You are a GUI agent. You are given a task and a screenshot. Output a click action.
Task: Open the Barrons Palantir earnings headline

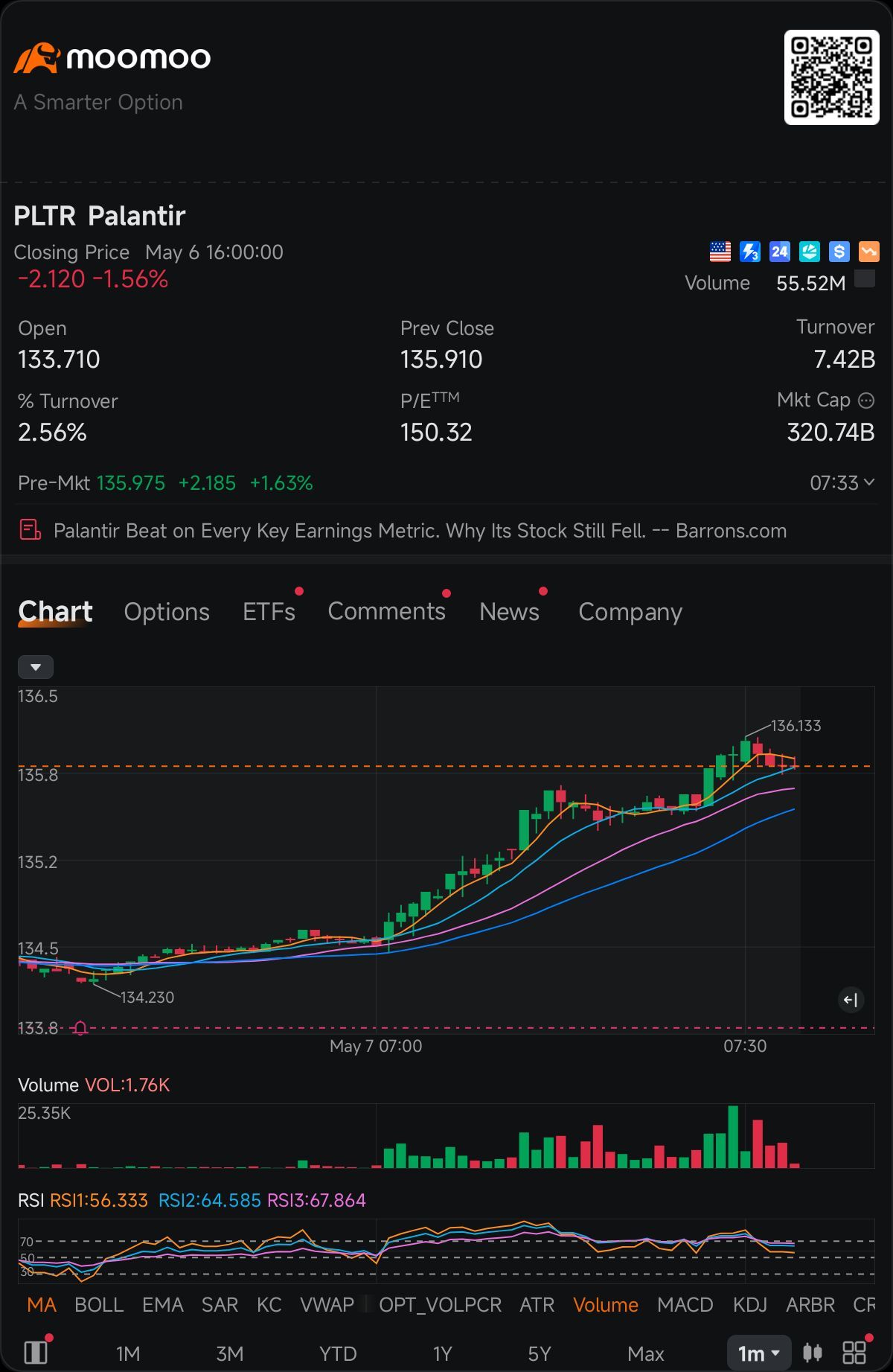click(x=420, y=531)
